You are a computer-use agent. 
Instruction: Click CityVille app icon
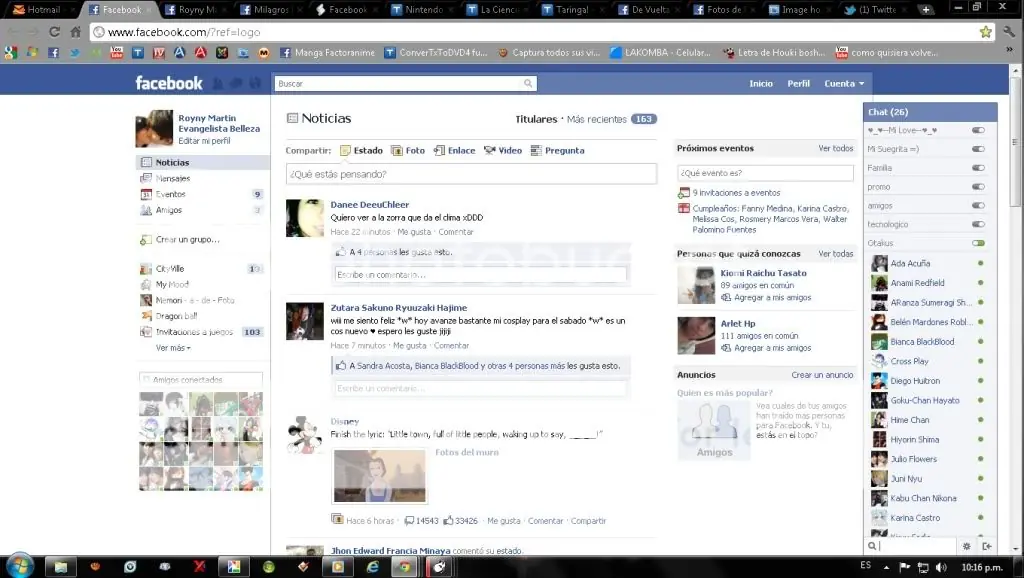(146, 268)
